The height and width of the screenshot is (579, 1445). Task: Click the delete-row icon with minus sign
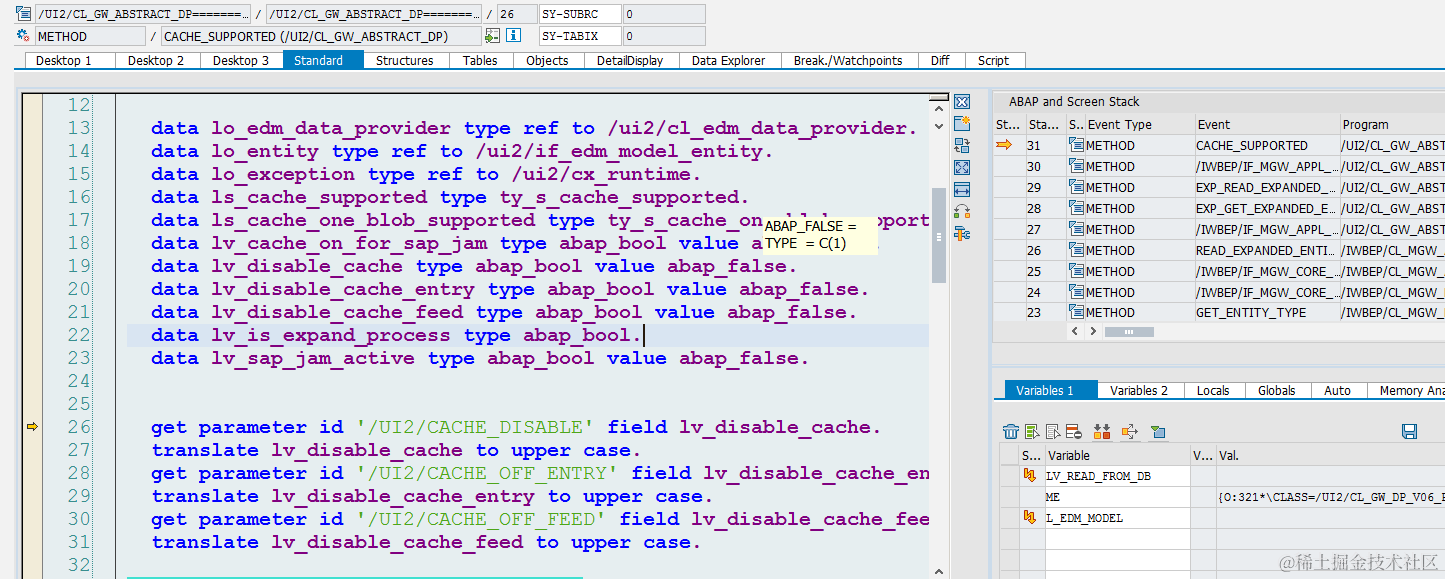pyautogui.click(x=1072, y=432)
